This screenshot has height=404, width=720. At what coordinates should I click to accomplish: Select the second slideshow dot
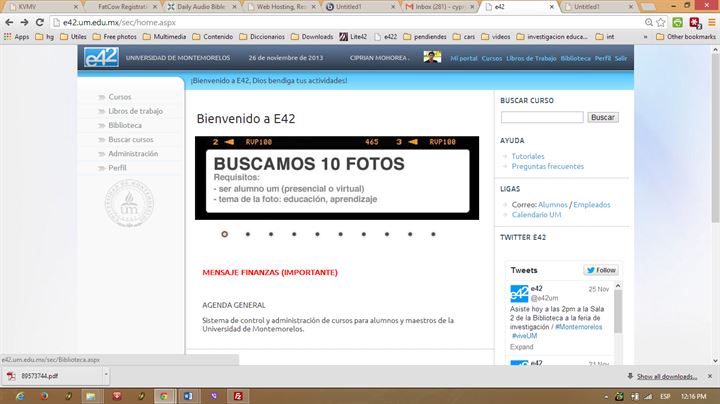[x=248, y=234]
